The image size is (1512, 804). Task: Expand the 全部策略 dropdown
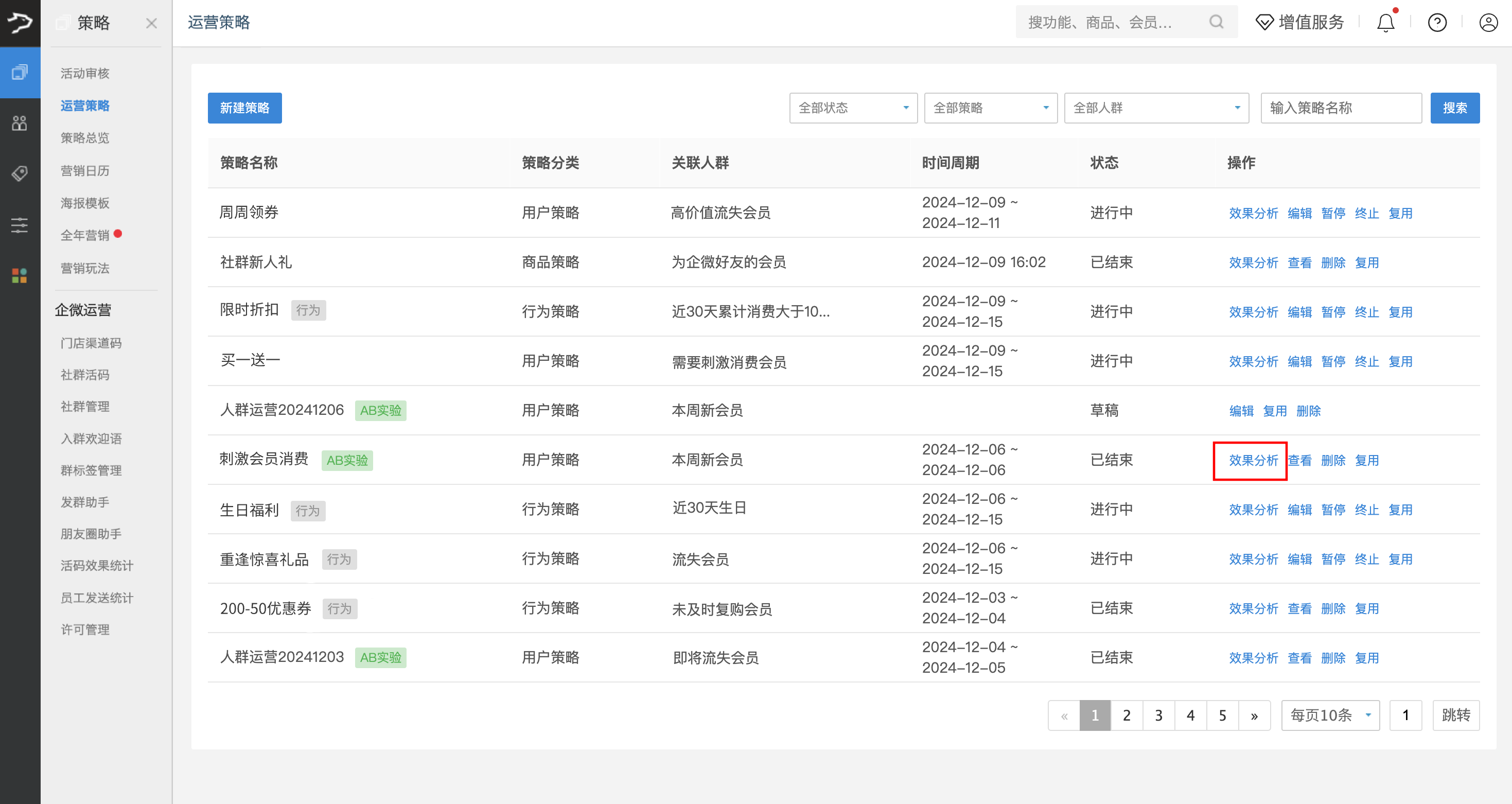click(990, 108)
